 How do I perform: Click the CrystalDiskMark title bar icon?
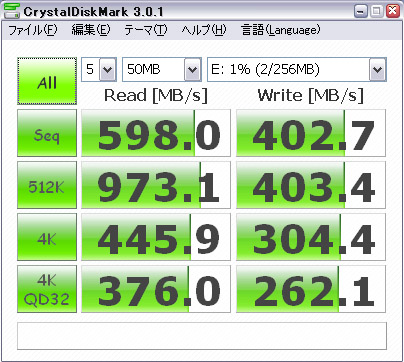point(11,11)
